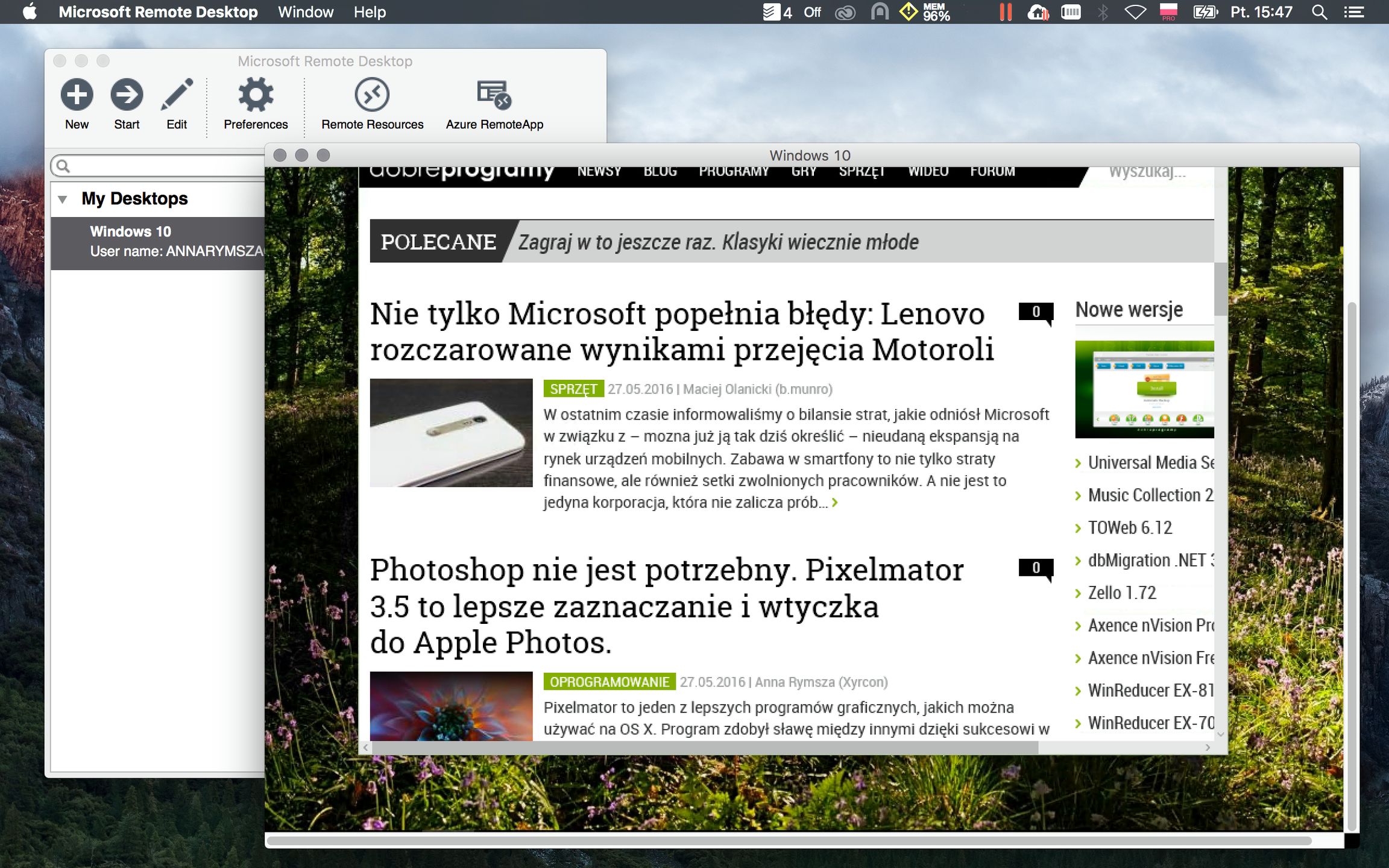
Task: Start the selected remote desktop
Action: (x=127, y=95)
